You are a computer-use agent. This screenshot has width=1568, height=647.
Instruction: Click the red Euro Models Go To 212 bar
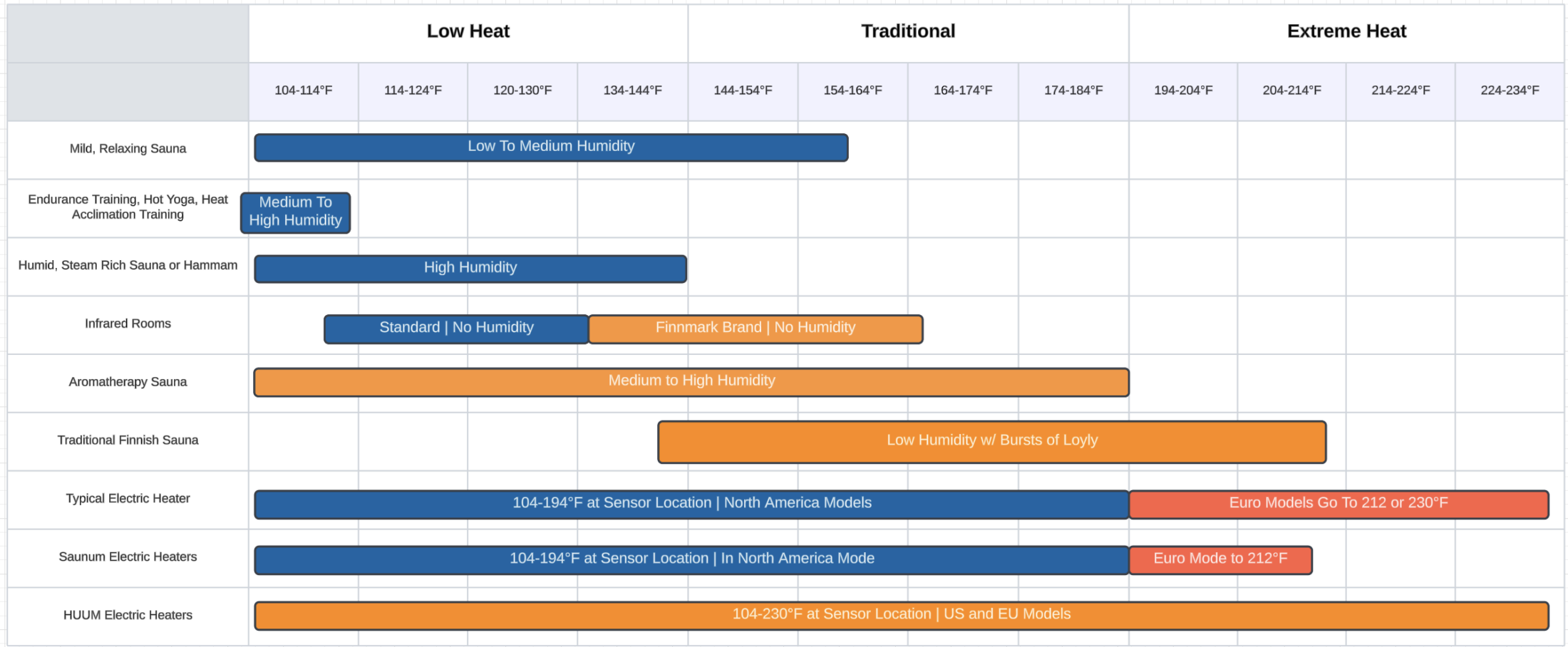(1339, 504)
